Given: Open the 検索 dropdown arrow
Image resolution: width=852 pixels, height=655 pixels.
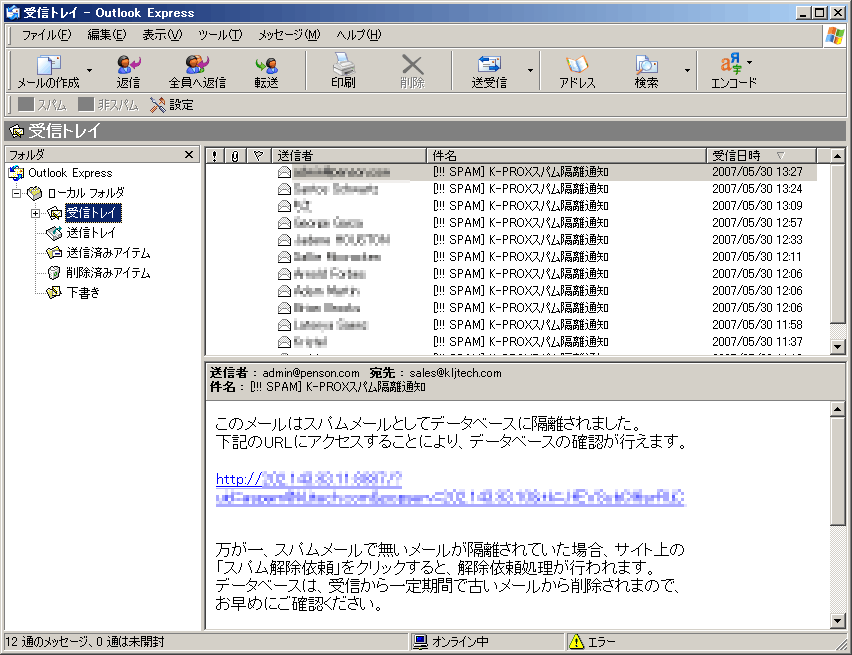Looking at the screenshot, I should [687, 71].
